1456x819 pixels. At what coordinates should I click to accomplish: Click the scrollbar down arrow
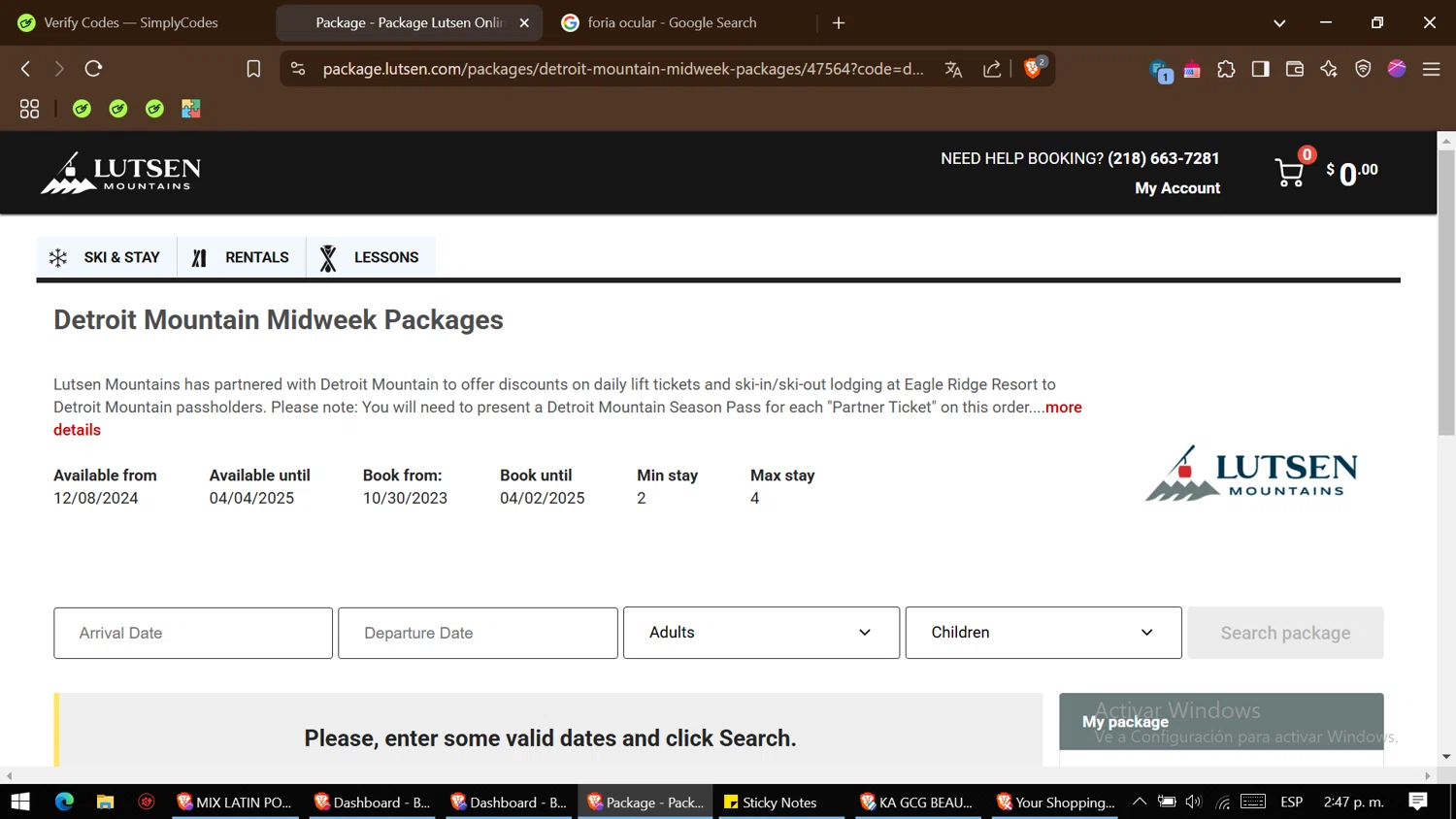click(1446, 757)
